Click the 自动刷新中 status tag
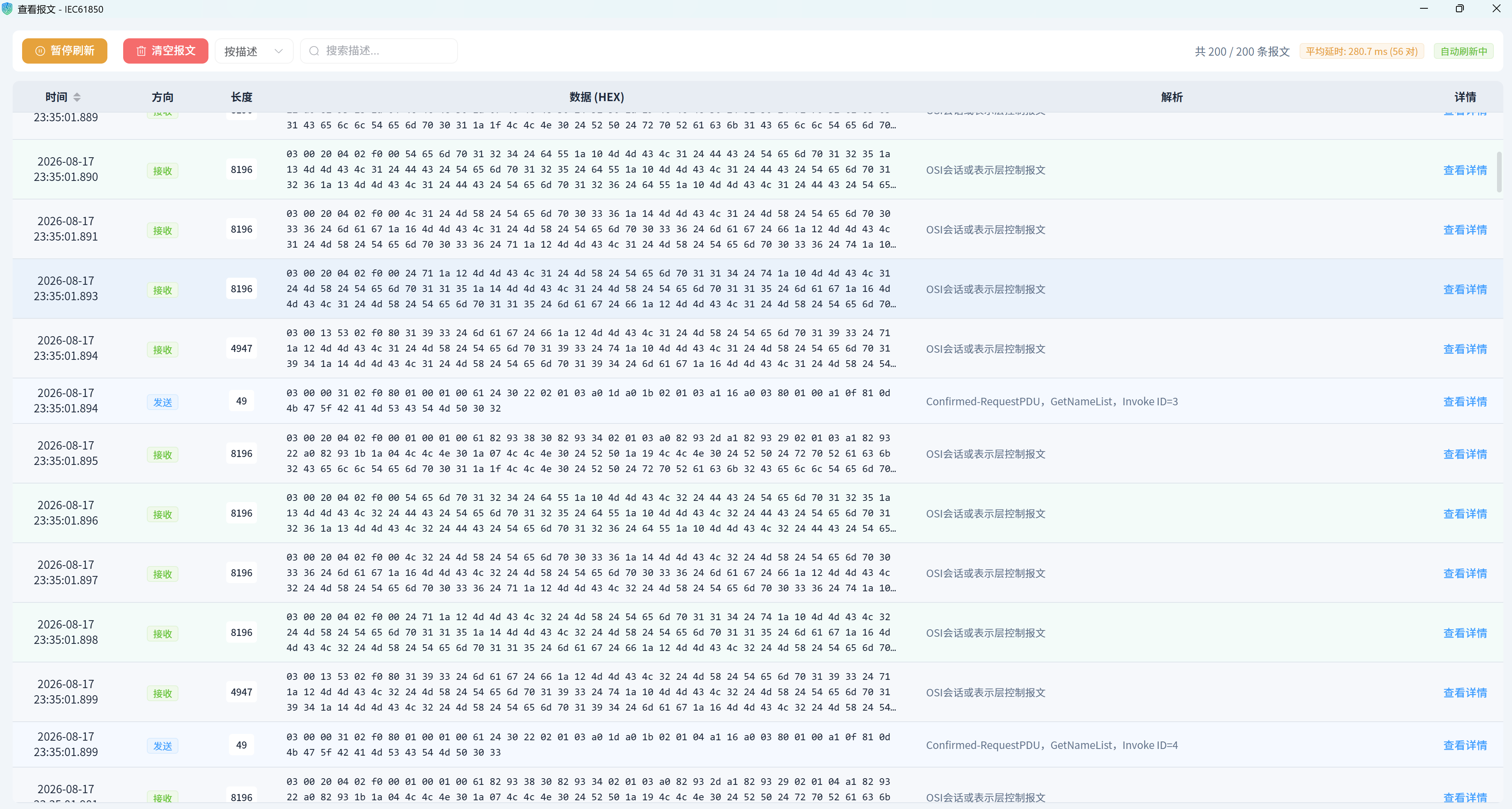This screenshot has width=1512, height=809. click(x=1463, y=51)
